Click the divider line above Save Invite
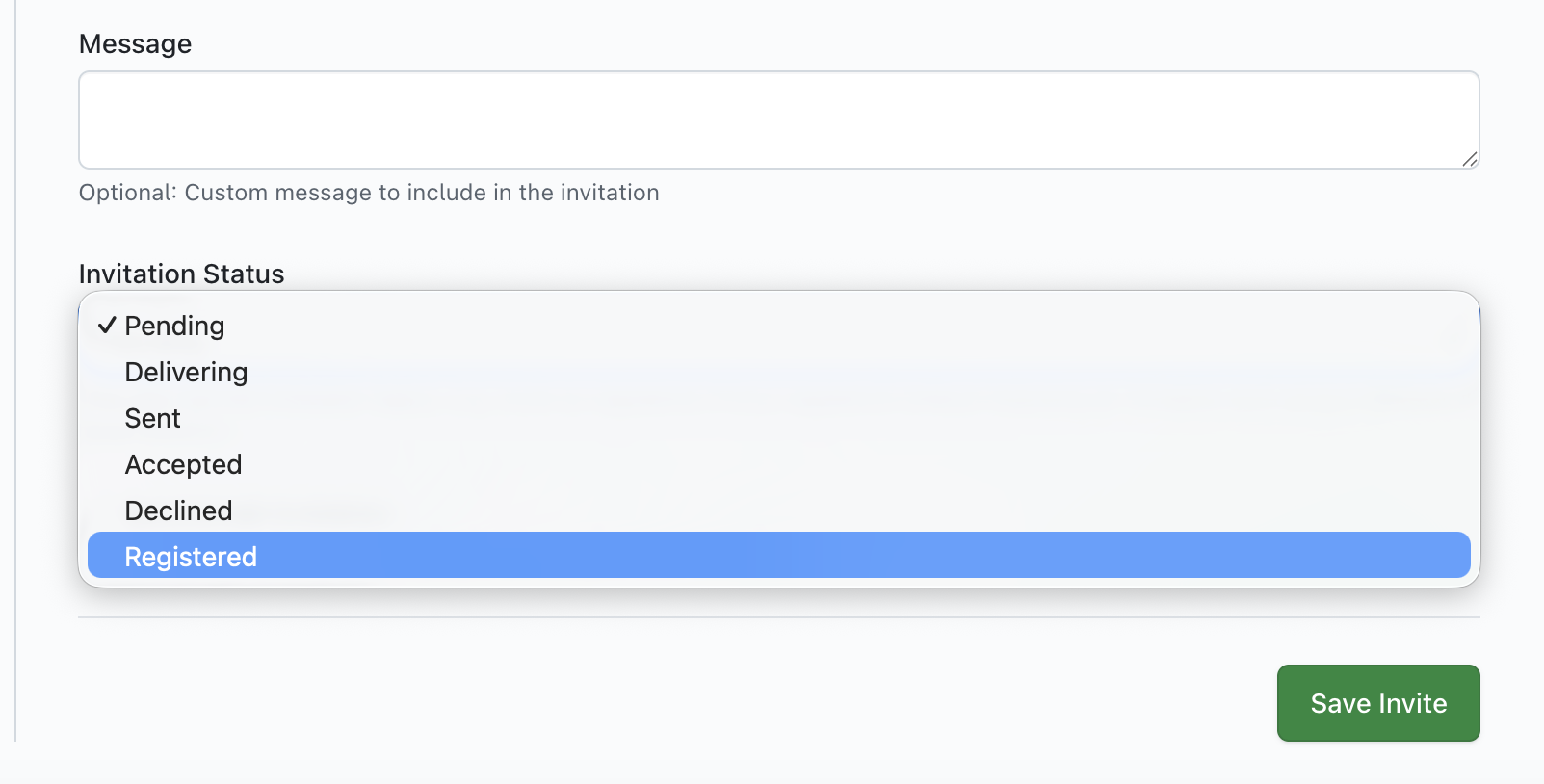Image resolution: width=1544 pixels, height=784 pixels. click(x=778, y=617)
